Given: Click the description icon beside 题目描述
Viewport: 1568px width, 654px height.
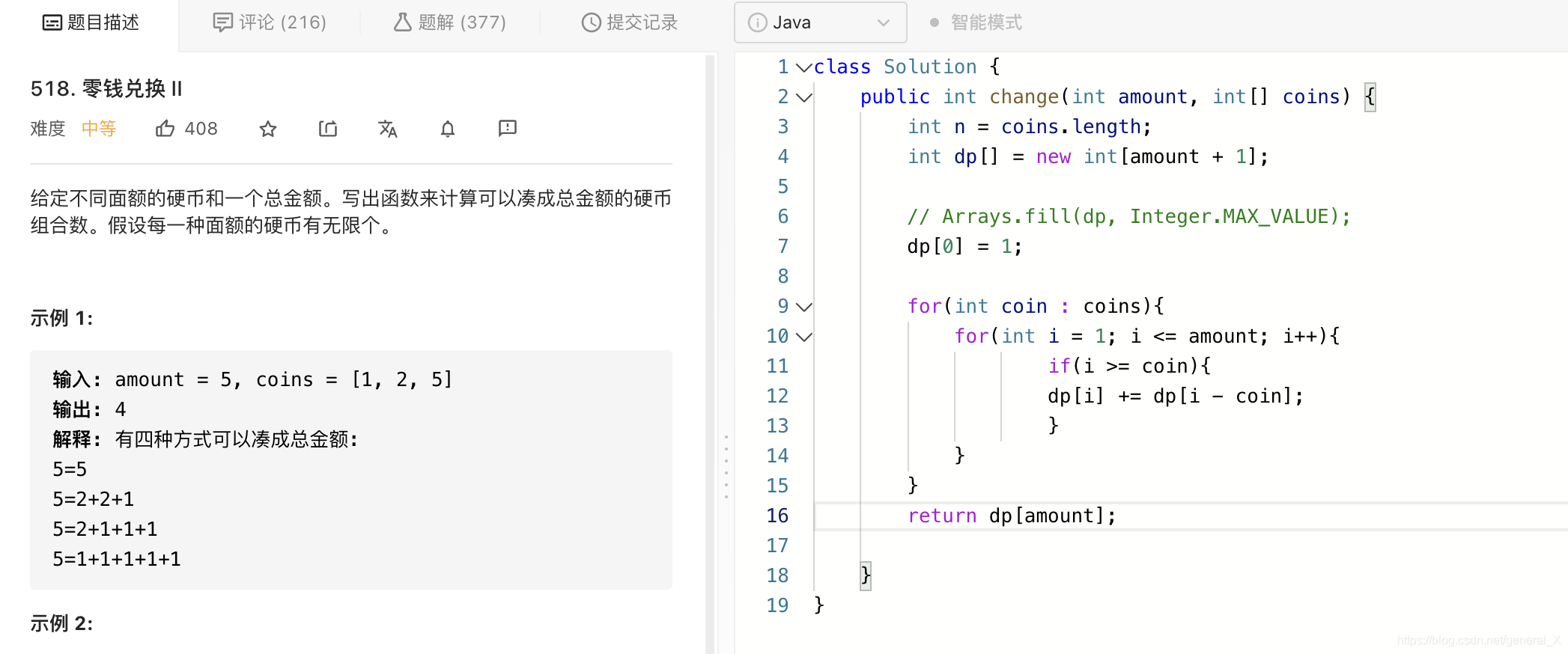Looking at the screenshot, I should point(52,22).
